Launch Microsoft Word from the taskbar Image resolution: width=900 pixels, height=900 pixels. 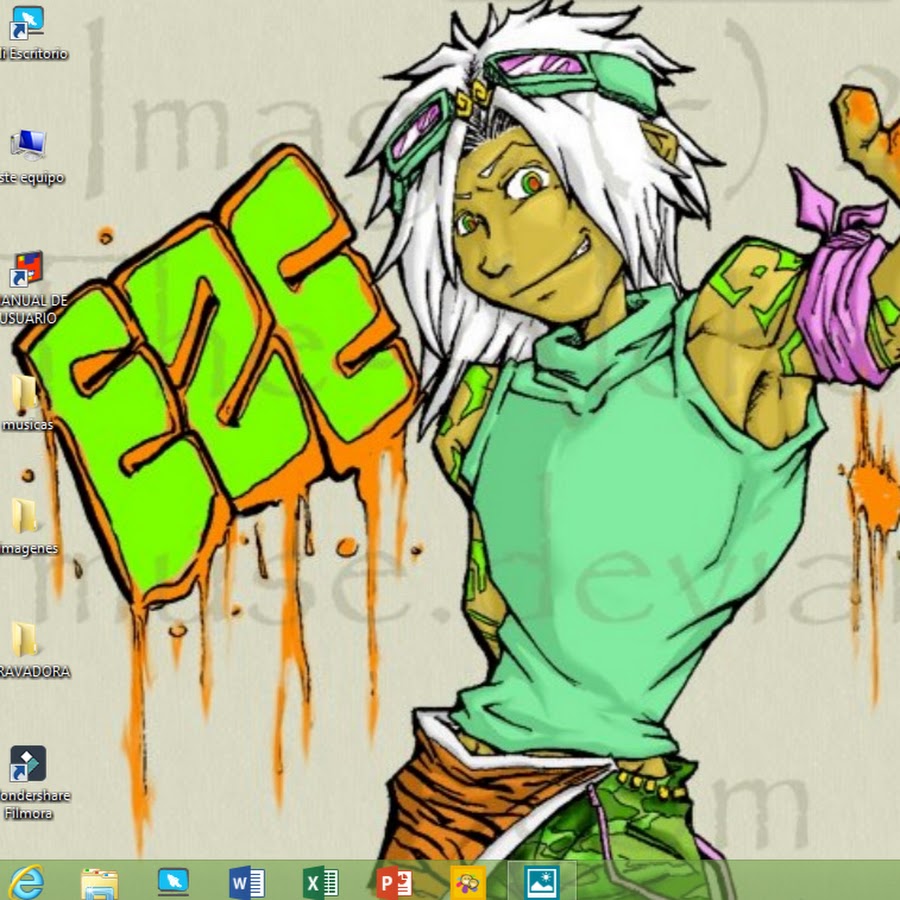(246, 882)
